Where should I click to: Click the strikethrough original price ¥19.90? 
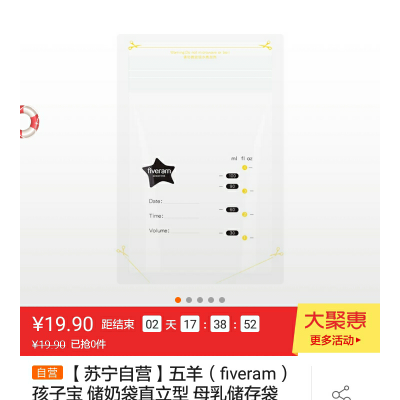click(49, 344)
